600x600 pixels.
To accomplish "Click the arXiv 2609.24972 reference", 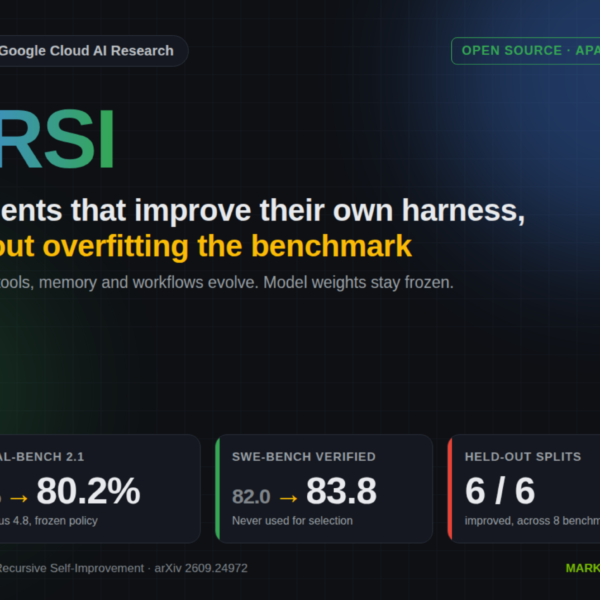I will tap(201, 568).
